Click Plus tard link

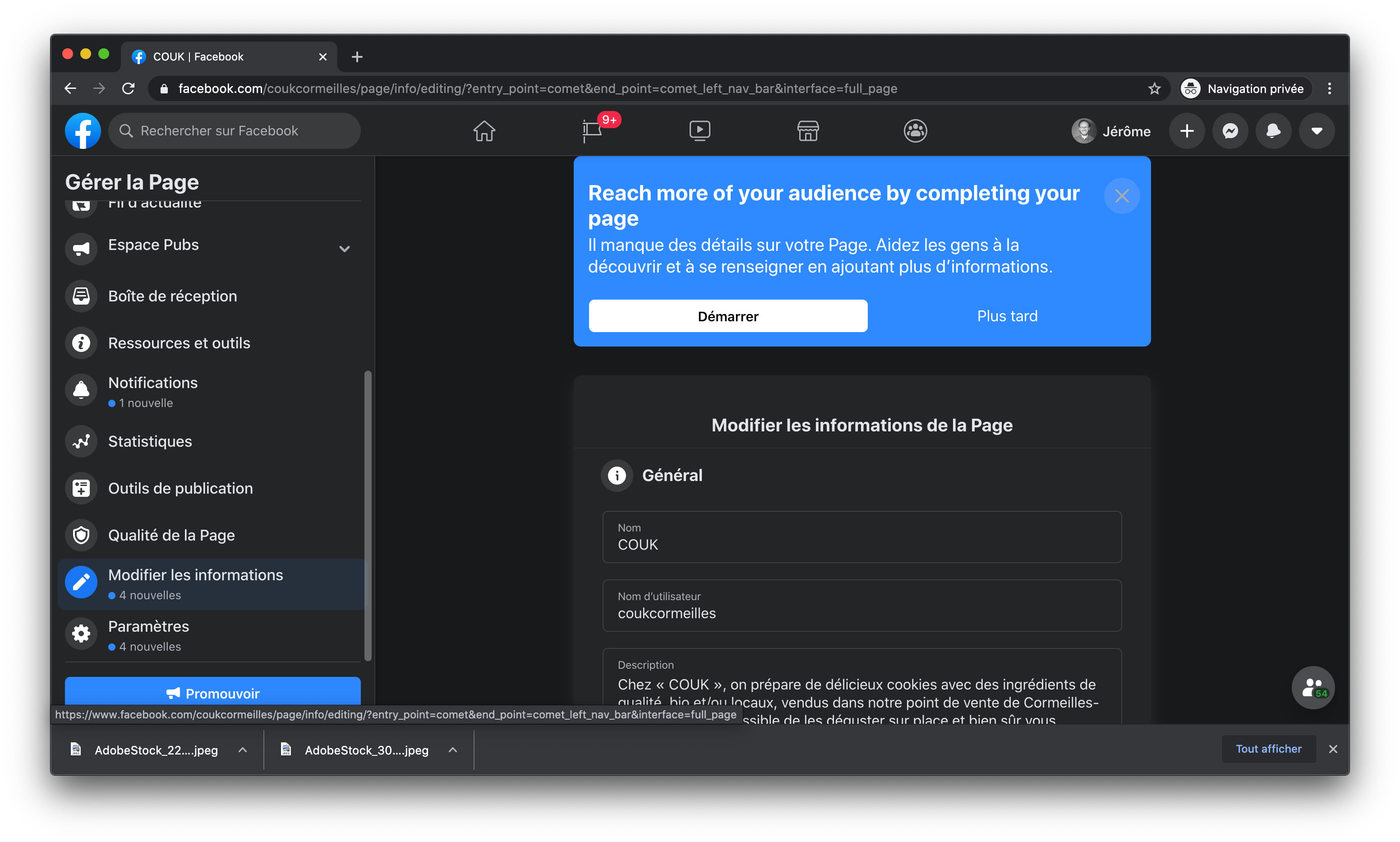(1007, 316)
